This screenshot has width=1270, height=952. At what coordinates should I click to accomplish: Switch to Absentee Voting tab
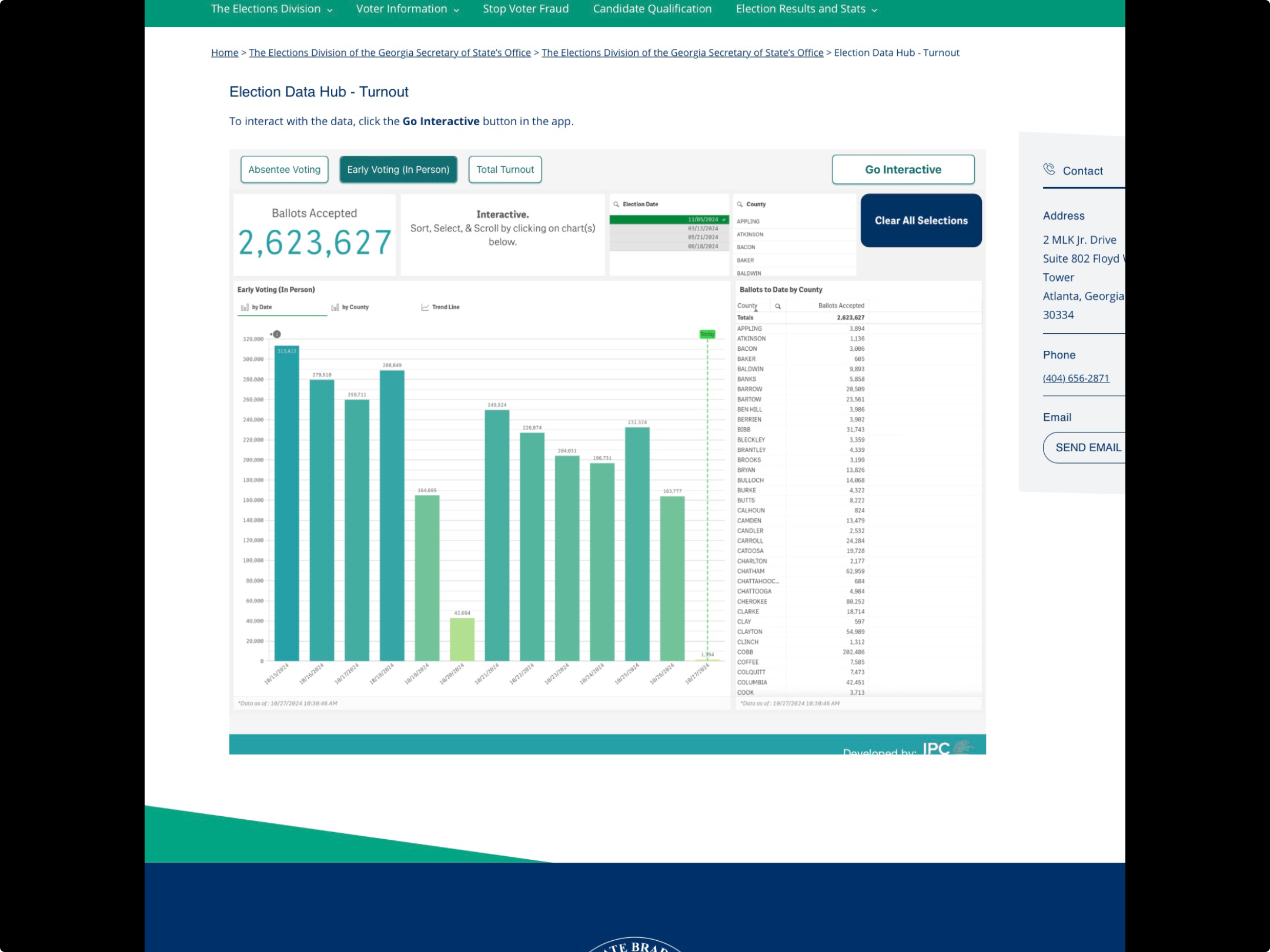[285, 170]
